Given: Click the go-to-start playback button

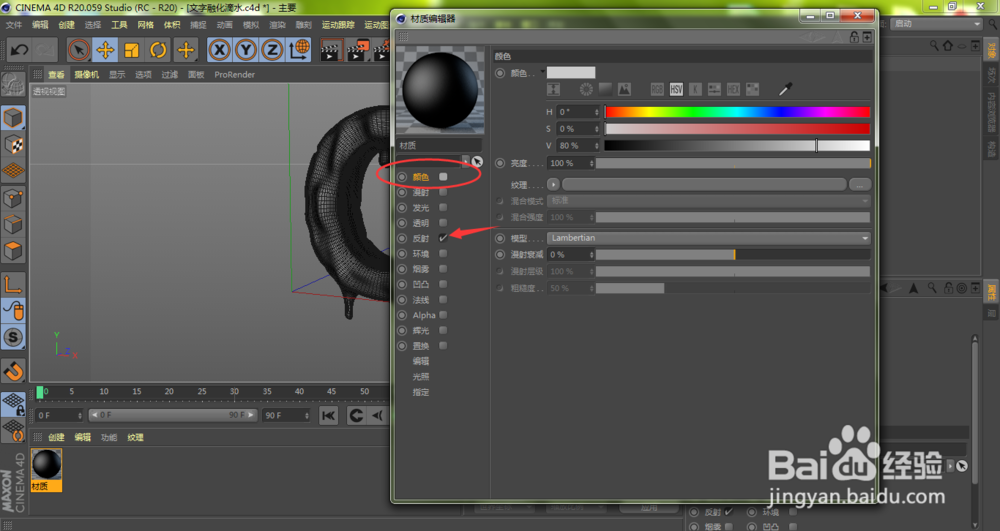Looking at the screenshot, I should (x=328, y=416).
